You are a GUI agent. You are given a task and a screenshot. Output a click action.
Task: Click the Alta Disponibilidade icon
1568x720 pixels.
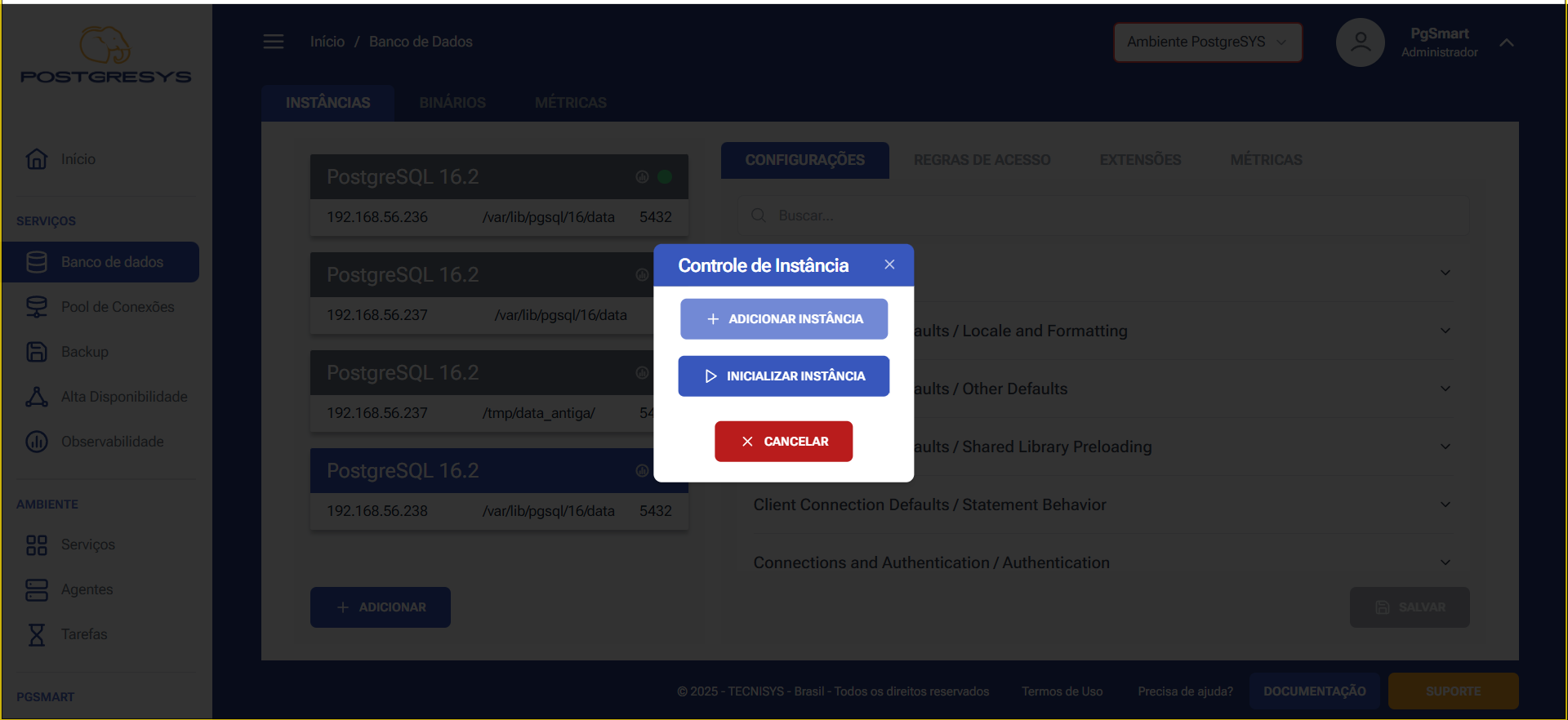[x=37, y=397]
